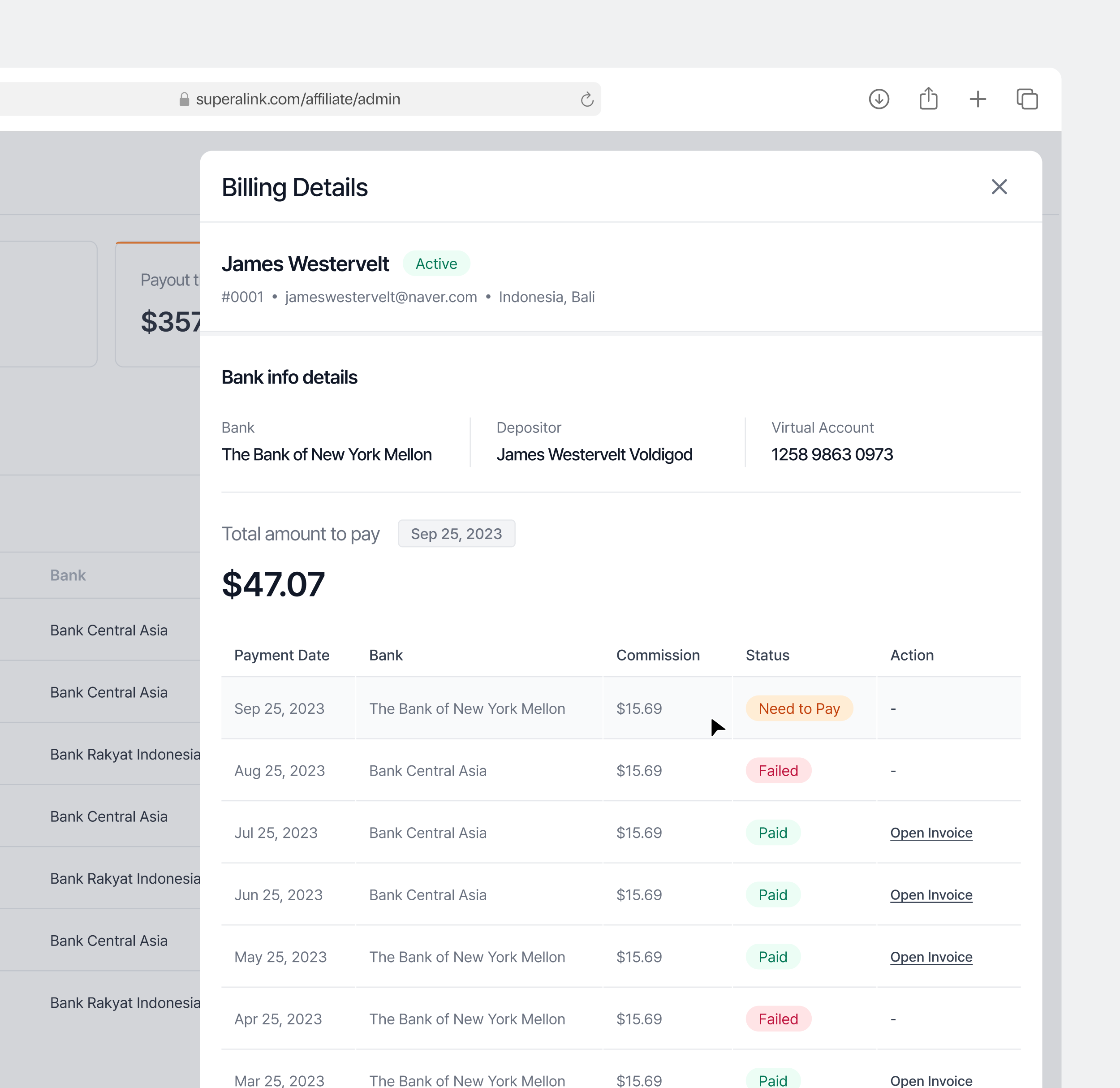Open Invoice for Jun 25, 2023 payment
This screenshot has width=1120, height=1088.
click(931, 895)
